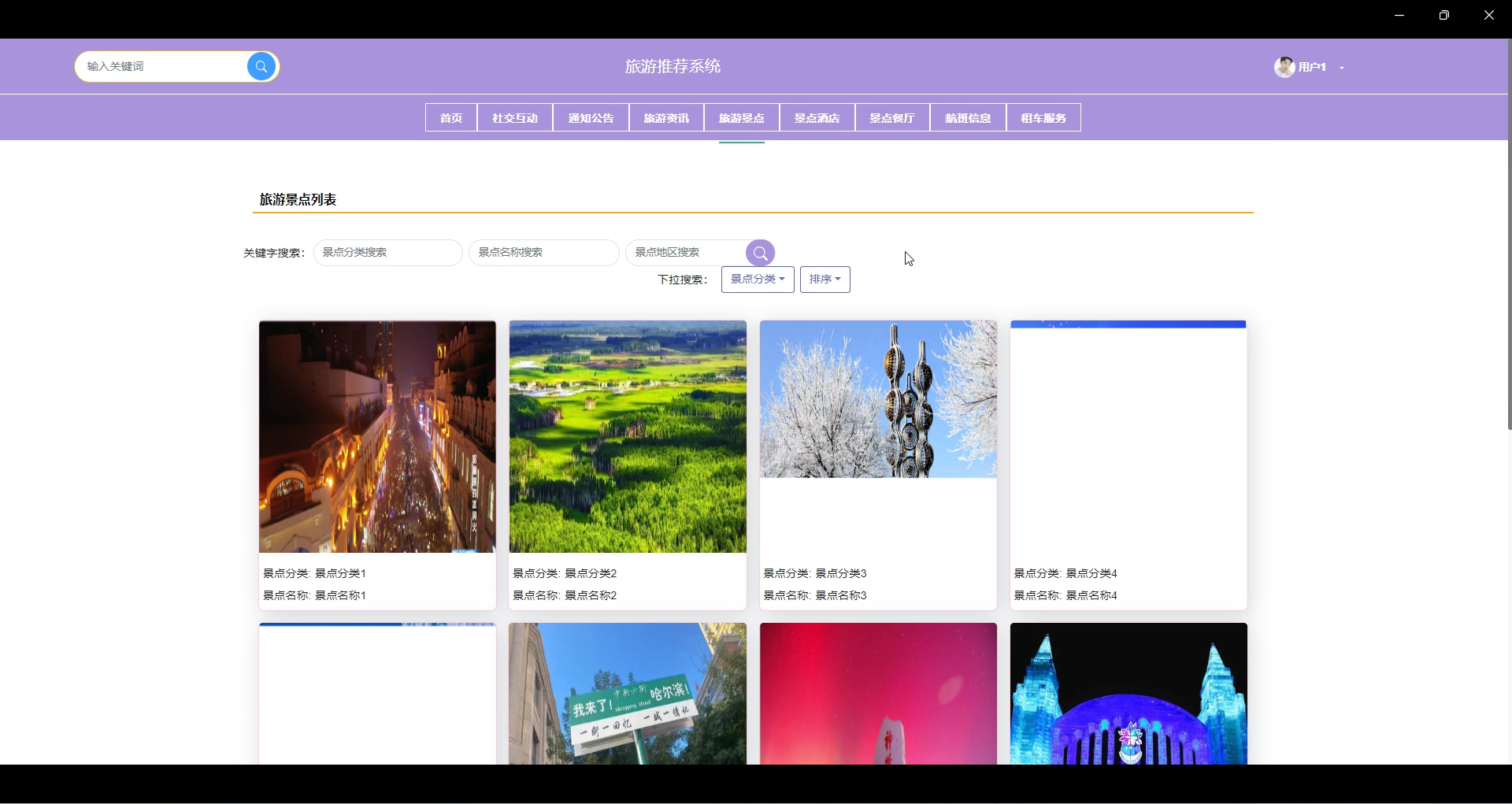Open the user account dropdown arrow
The image size is (1512, 804).
pos(1342,68)
